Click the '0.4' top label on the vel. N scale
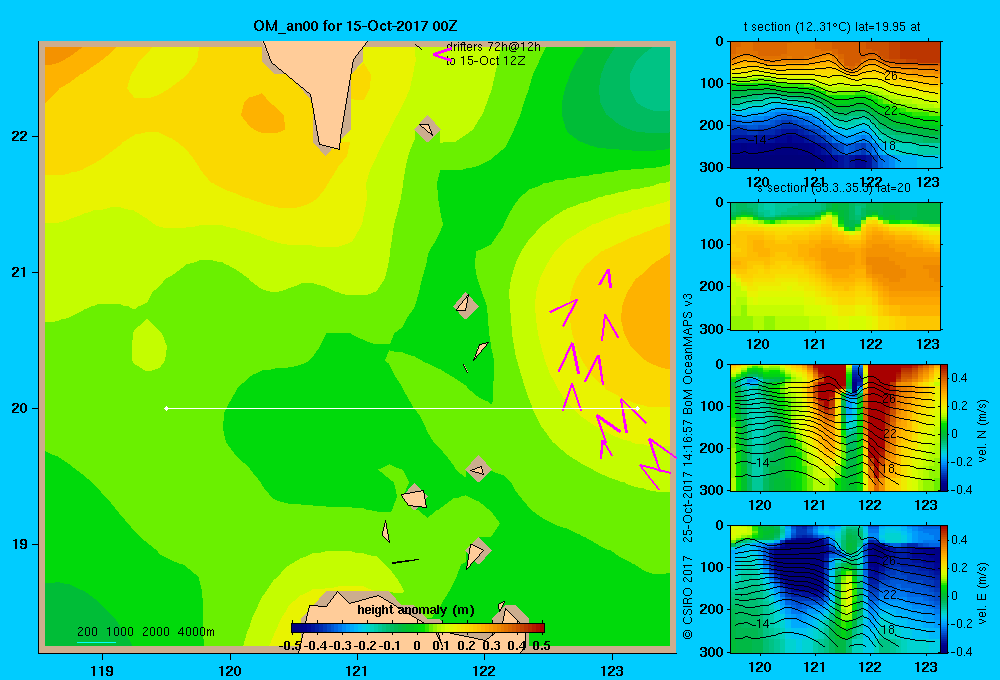This screenshot has height=680, width=1000. point(959,378)
